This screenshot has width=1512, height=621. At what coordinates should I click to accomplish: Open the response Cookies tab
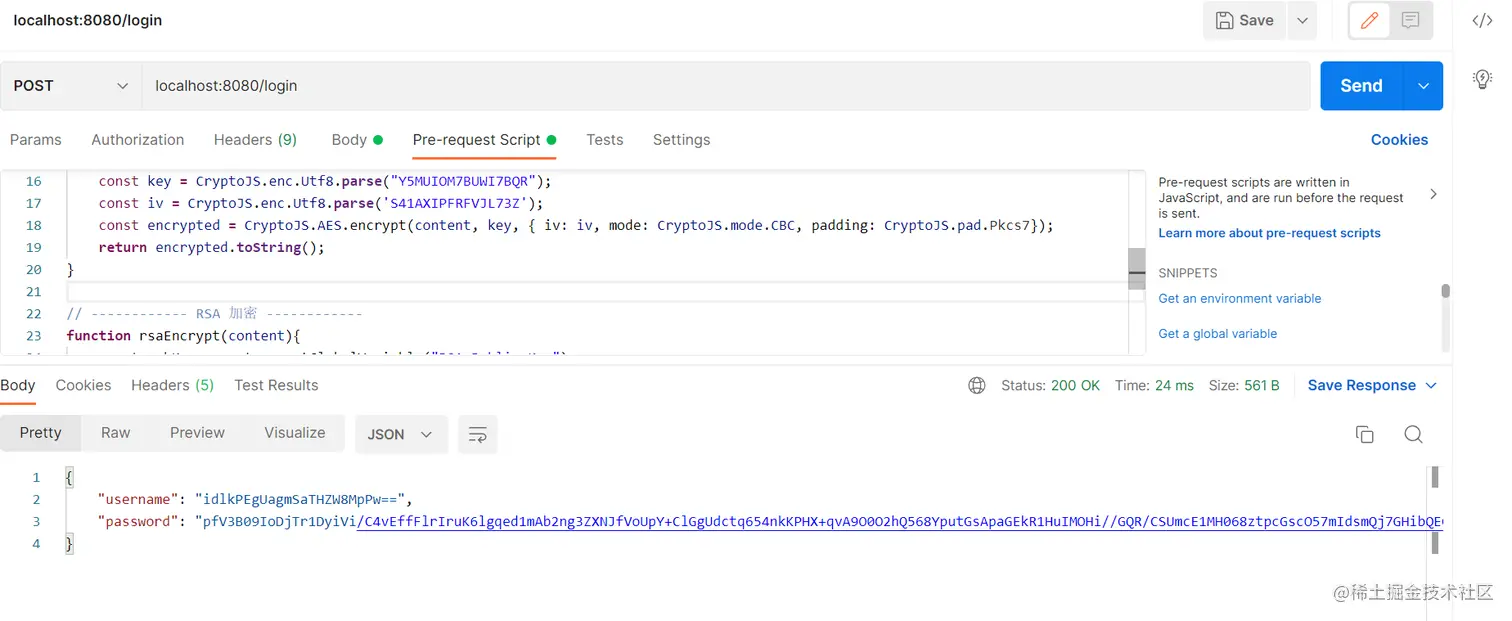tap(83, 385)
